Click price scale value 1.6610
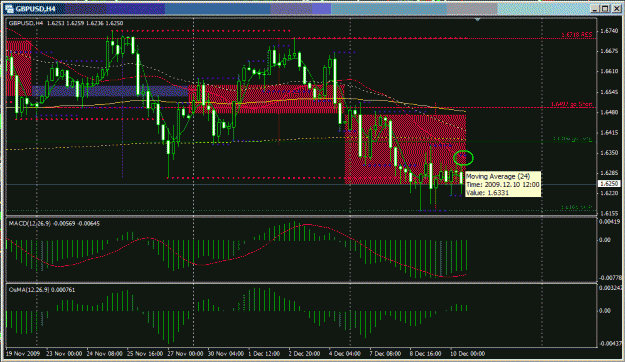Viewport: 625px width, 362px height. point(609,71)
